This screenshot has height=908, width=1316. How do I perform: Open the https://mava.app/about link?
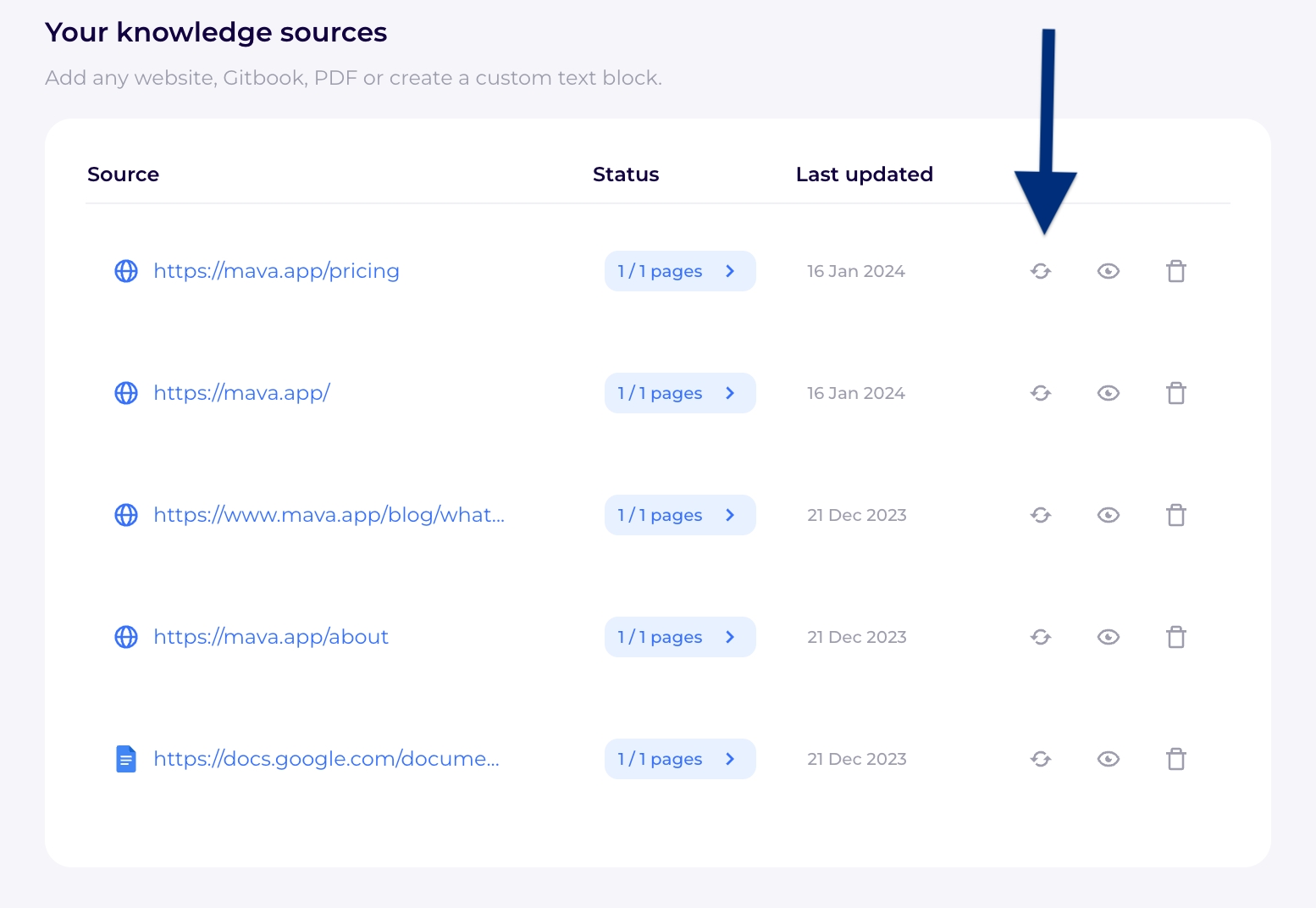(x=271, y=637)
